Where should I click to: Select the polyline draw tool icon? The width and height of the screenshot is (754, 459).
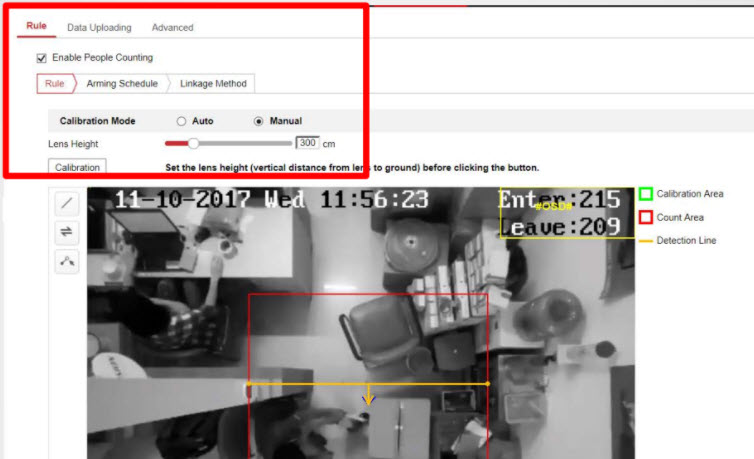click(x=67, y=261)
